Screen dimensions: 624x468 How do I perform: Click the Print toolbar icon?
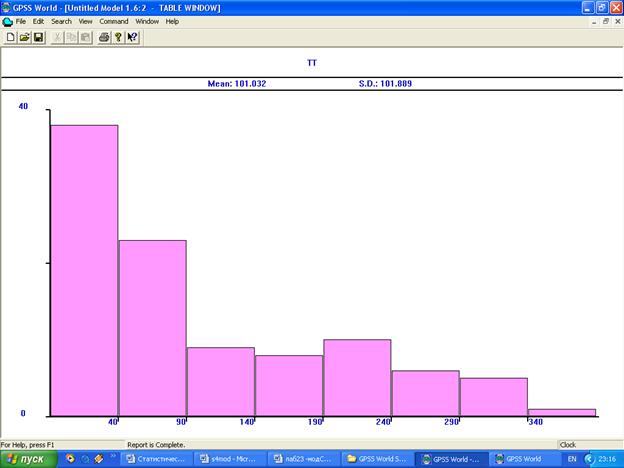[104, 37]
